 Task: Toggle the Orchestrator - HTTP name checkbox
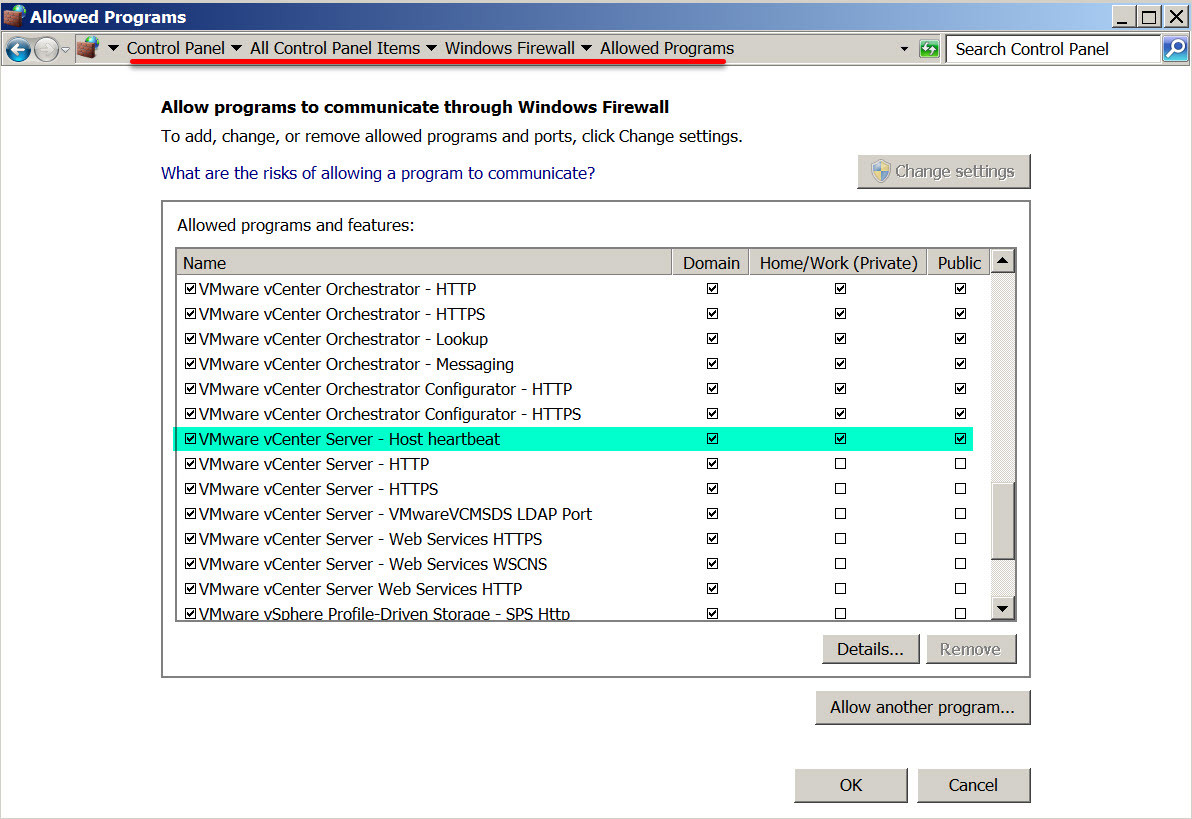click(x=190, y=288)
